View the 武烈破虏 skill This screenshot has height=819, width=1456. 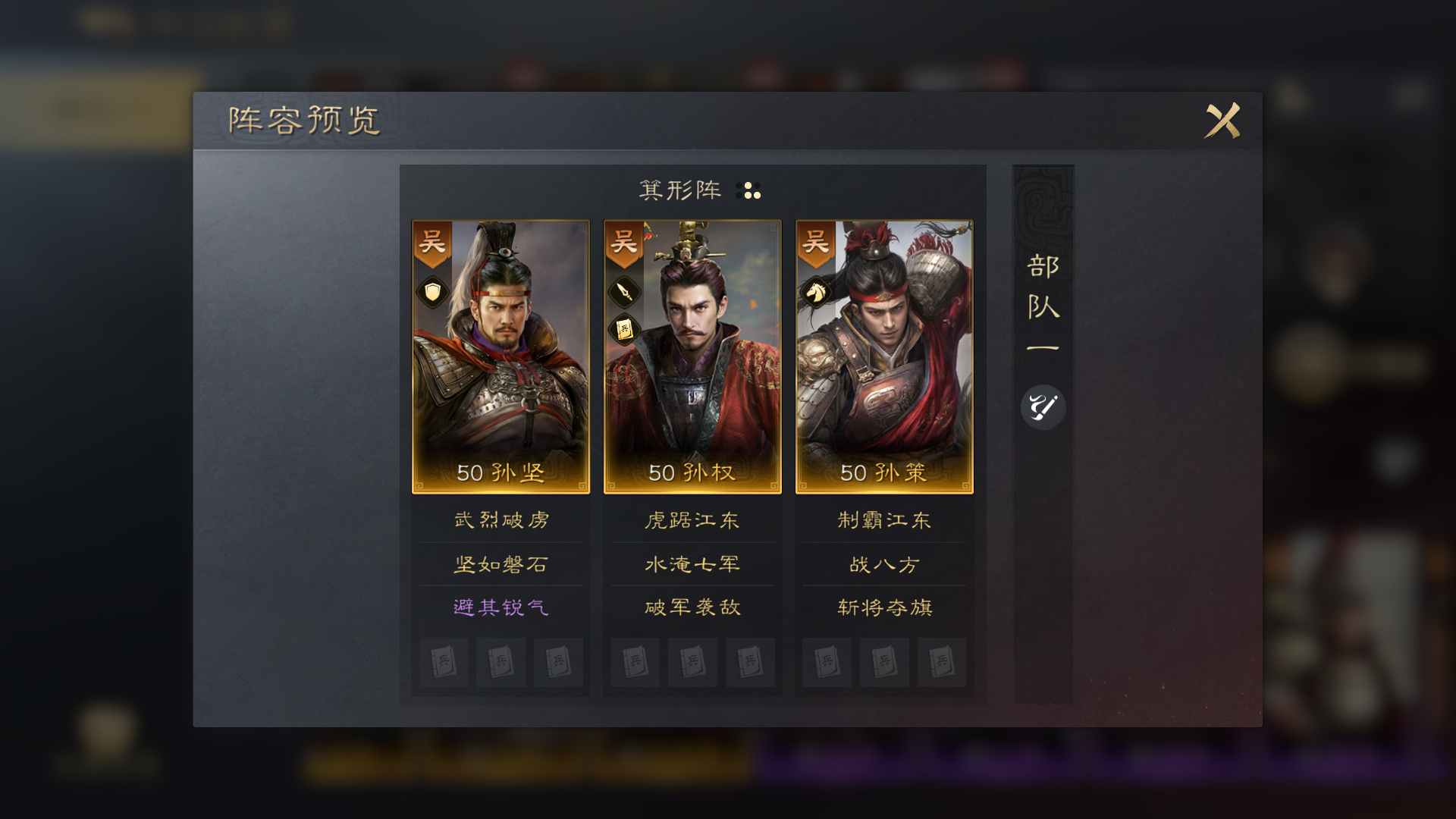[x=500, y=520]
